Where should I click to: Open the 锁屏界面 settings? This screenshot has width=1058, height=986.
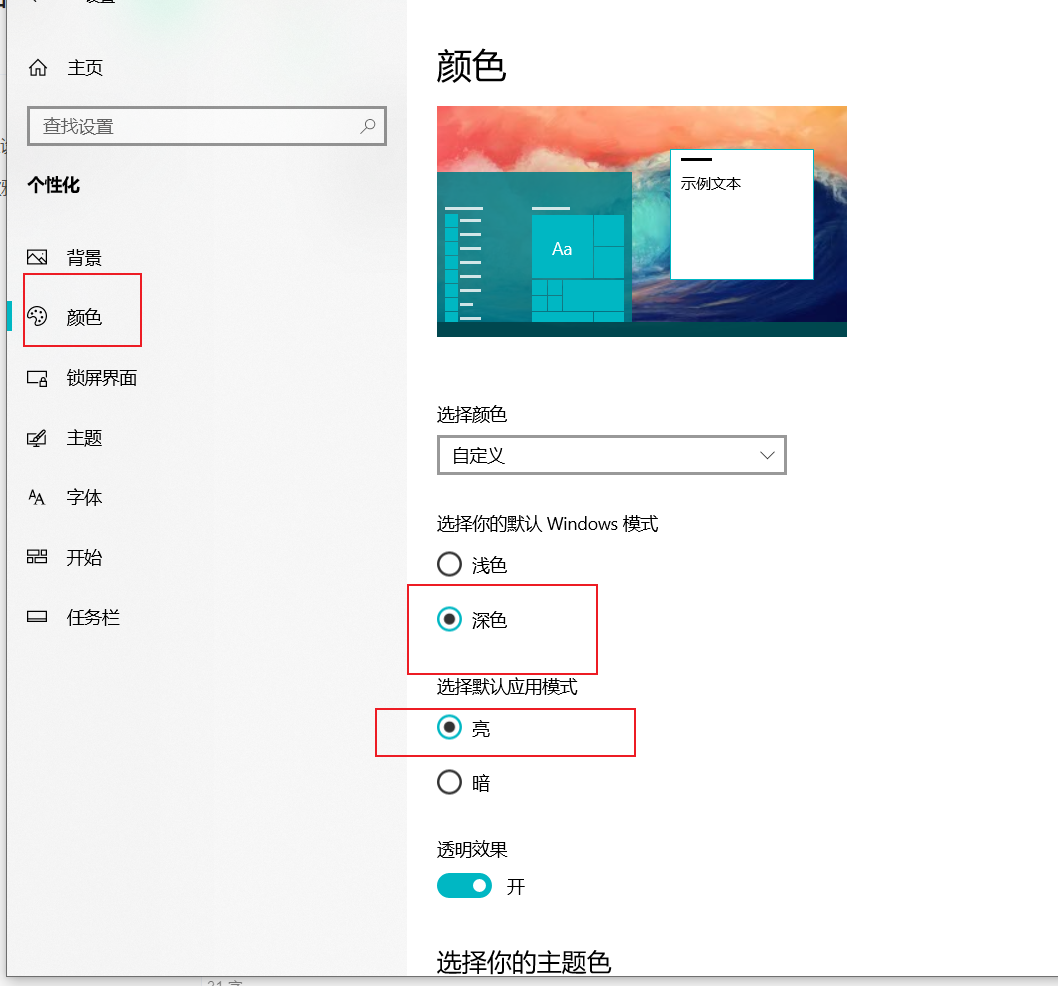(x=102, y=378)
